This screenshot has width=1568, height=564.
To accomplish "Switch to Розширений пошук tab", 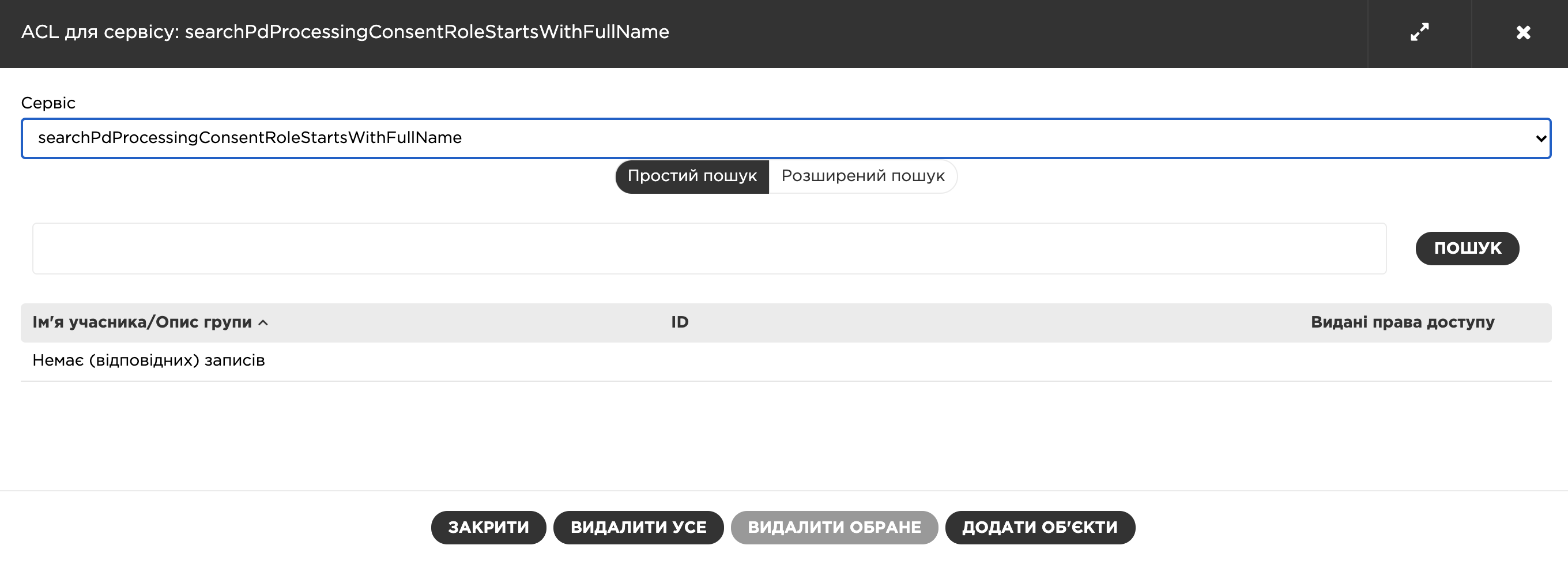I will (x=862, y=176).
